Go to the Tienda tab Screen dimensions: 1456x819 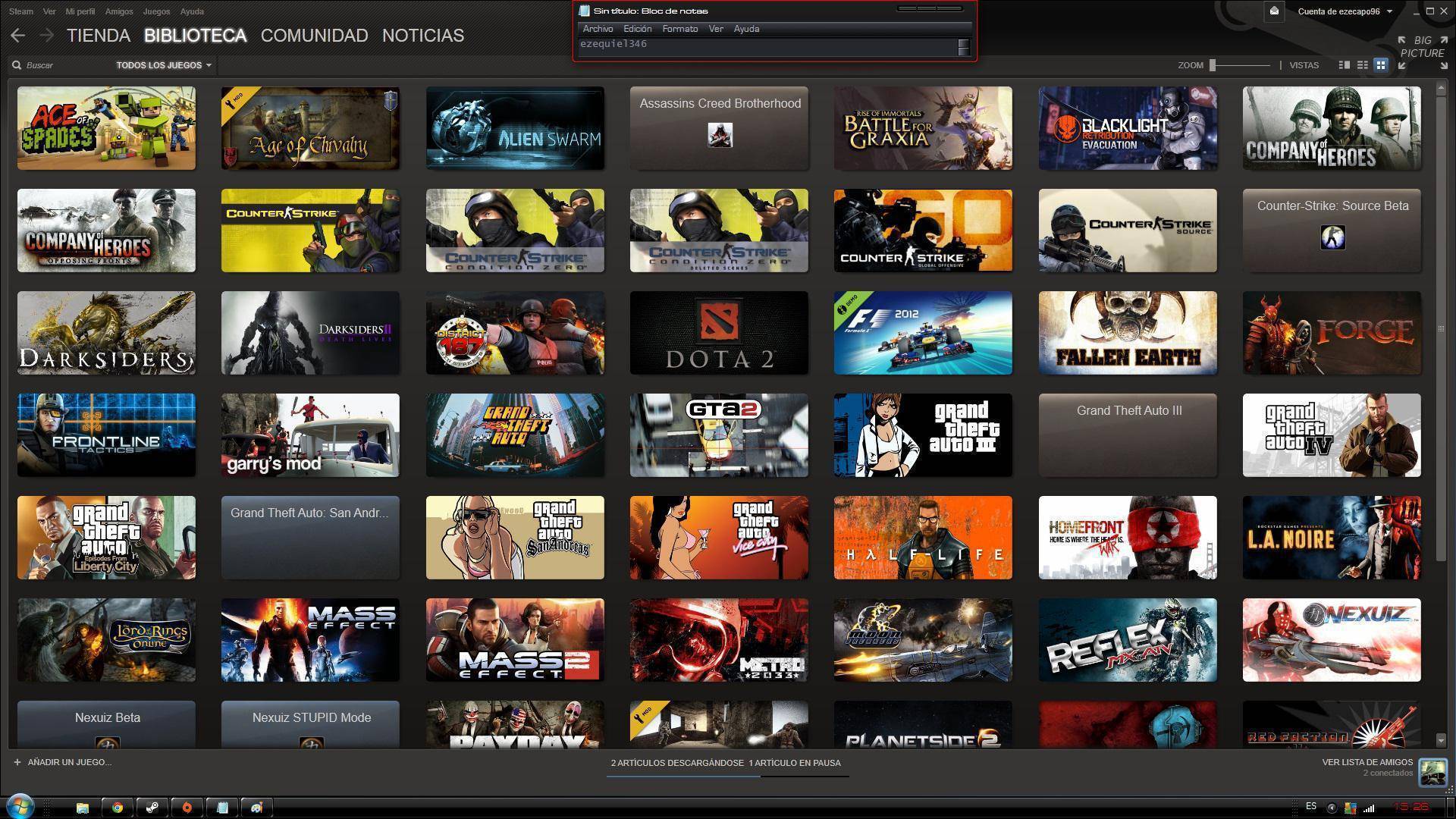99,36
